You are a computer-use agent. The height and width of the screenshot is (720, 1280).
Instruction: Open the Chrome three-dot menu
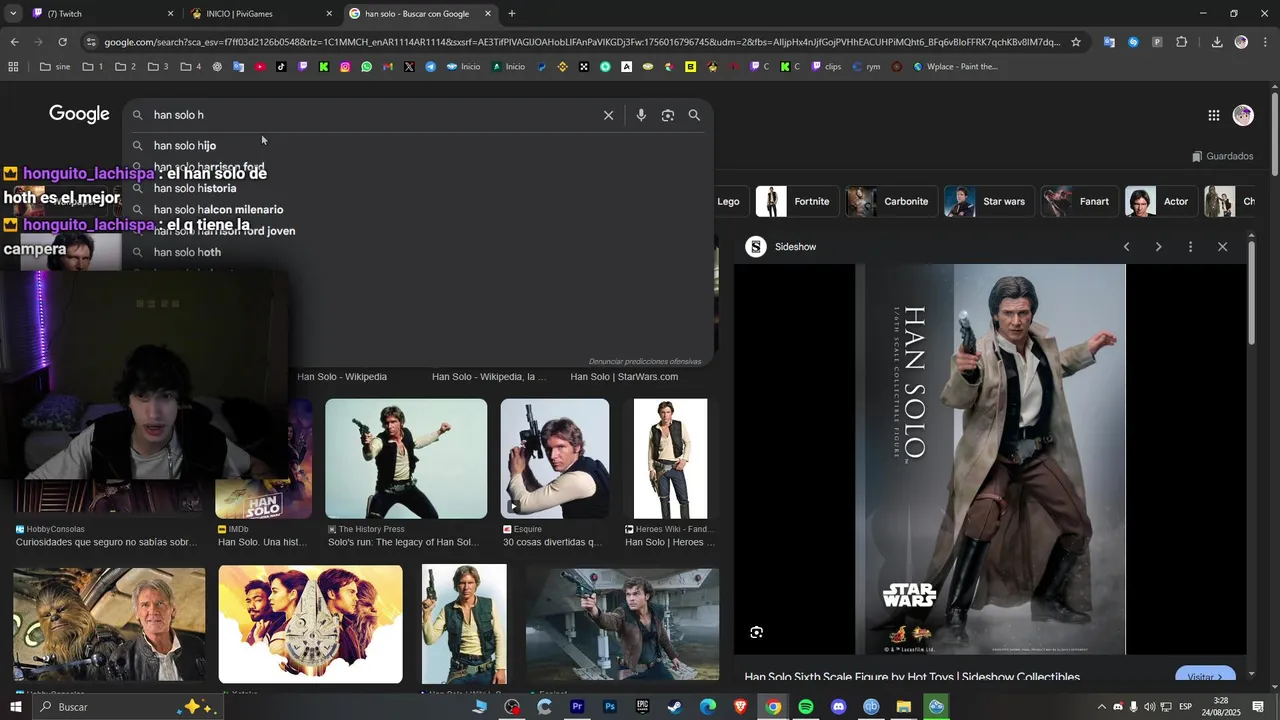tap(1265, 42)
